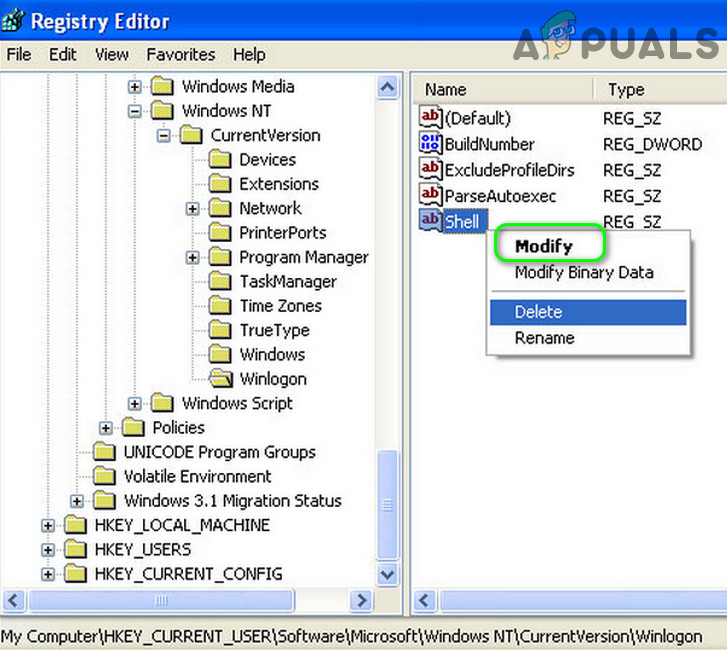Screen dimensions: 727x650
Task: Open the Favorites menu
Action: pyautogui.click(x=181, y=55)
